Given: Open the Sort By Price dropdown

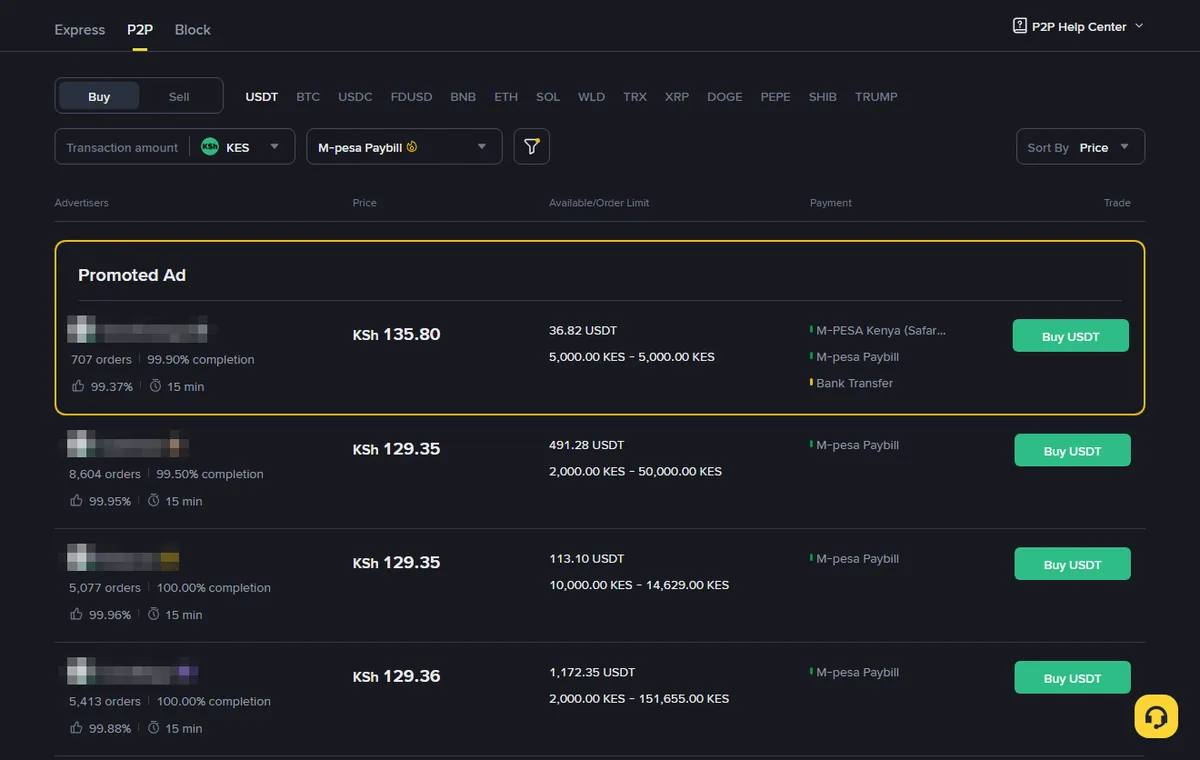Looking at the screenshot, I should (1080, 147).
